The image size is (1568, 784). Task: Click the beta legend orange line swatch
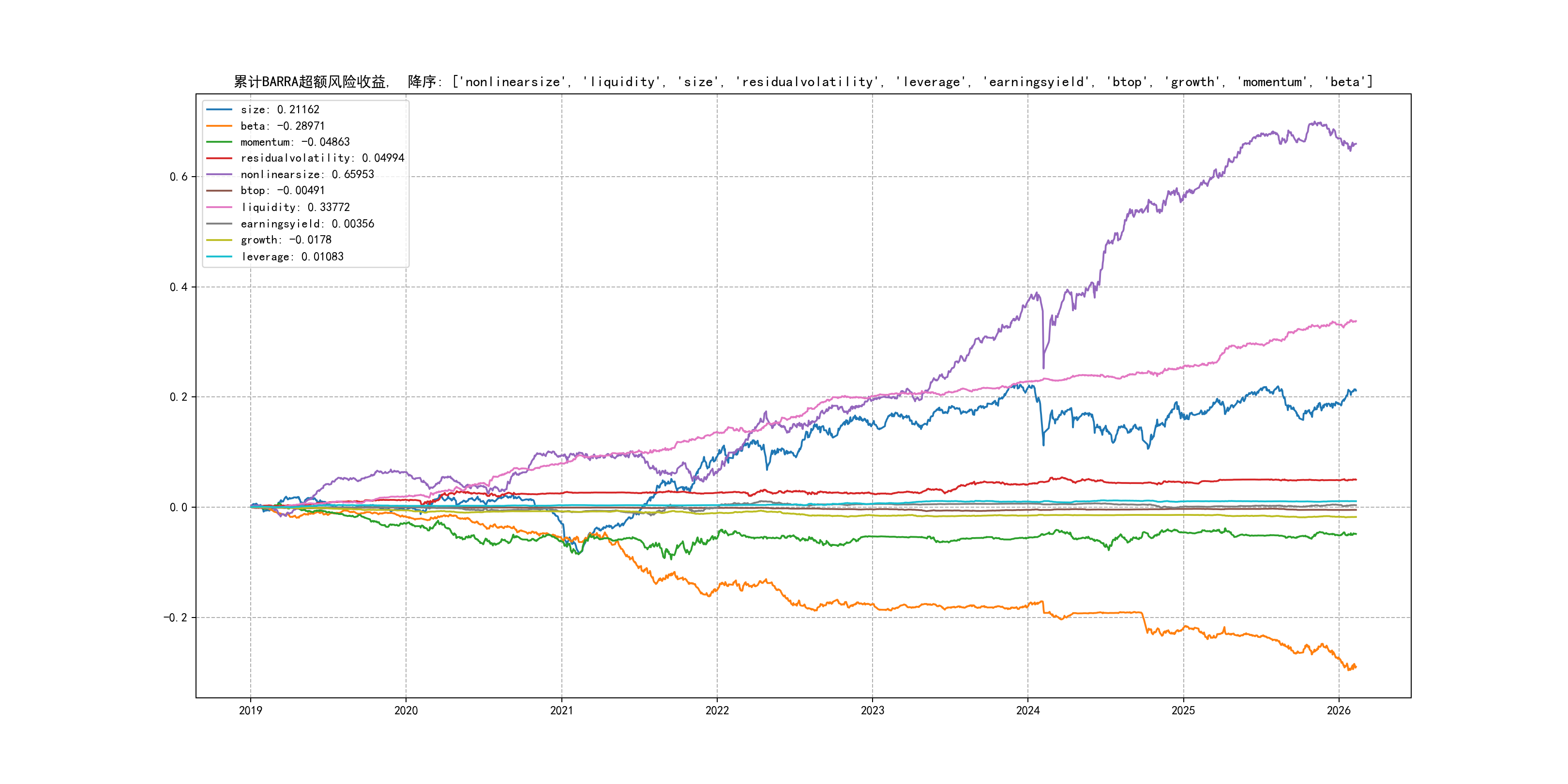(219, 126)
